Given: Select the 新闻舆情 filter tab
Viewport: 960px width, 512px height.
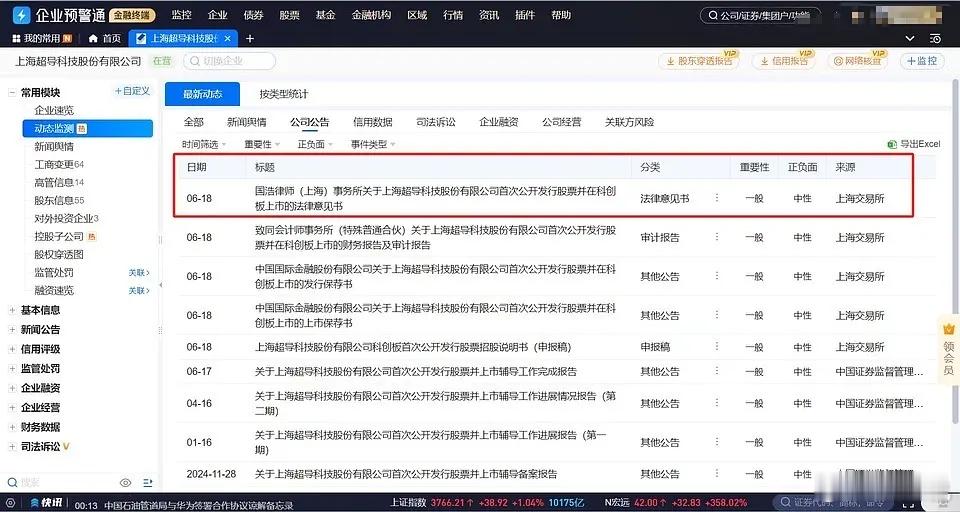Looking at the screenshot, I should pos(246,122).
